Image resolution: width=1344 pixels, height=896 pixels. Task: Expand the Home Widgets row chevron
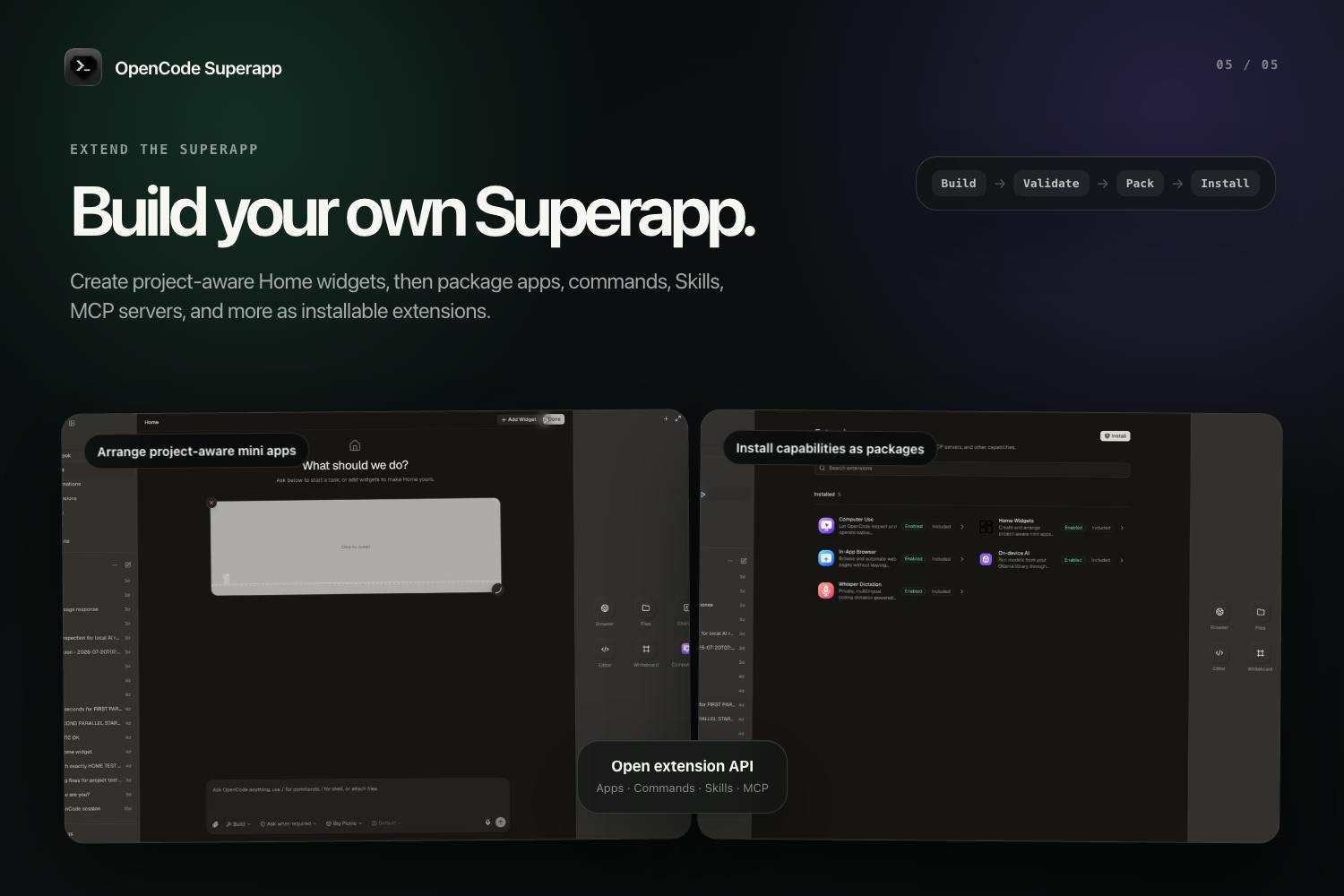point(1122,528)
